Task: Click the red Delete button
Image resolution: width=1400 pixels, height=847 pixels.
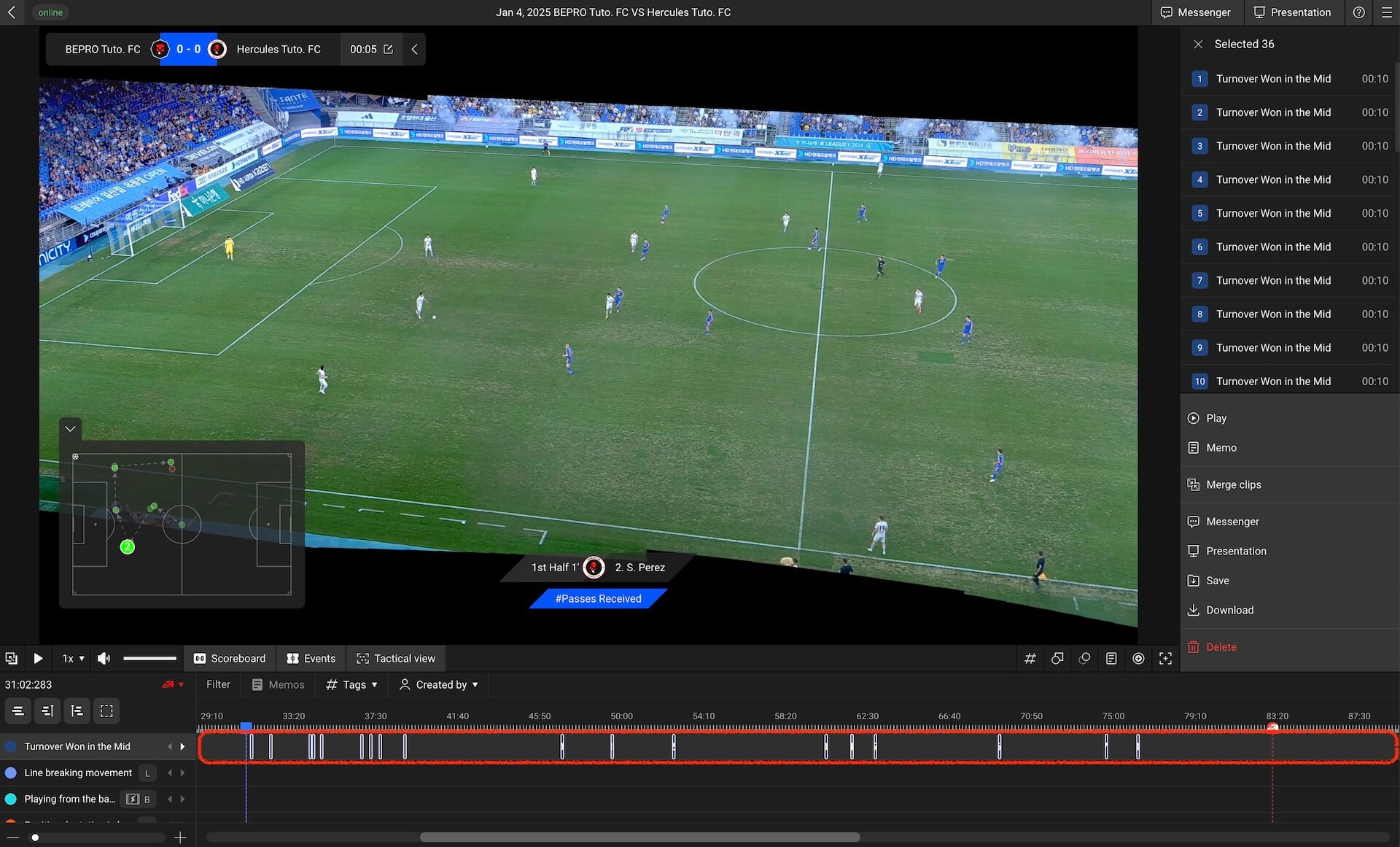Action: [x=1221, y=646]
